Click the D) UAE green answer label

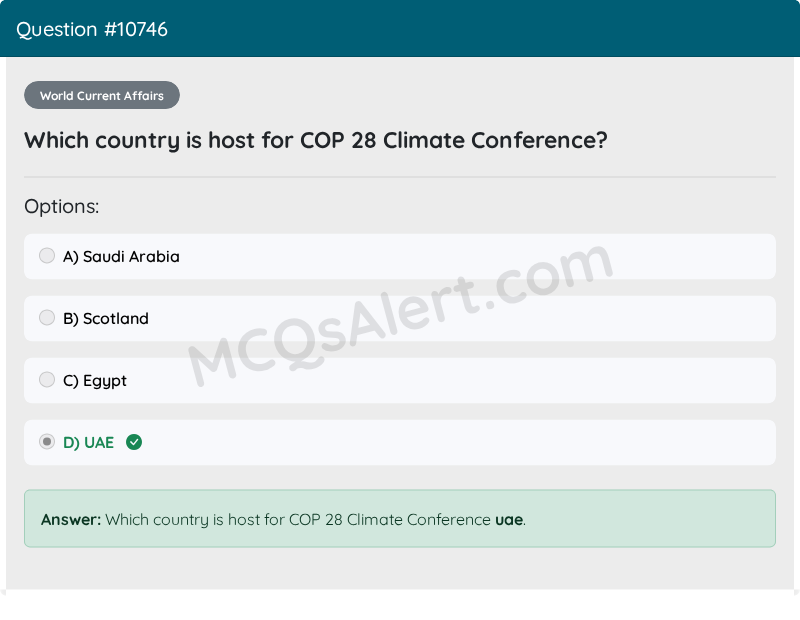(x=88, y=442)
